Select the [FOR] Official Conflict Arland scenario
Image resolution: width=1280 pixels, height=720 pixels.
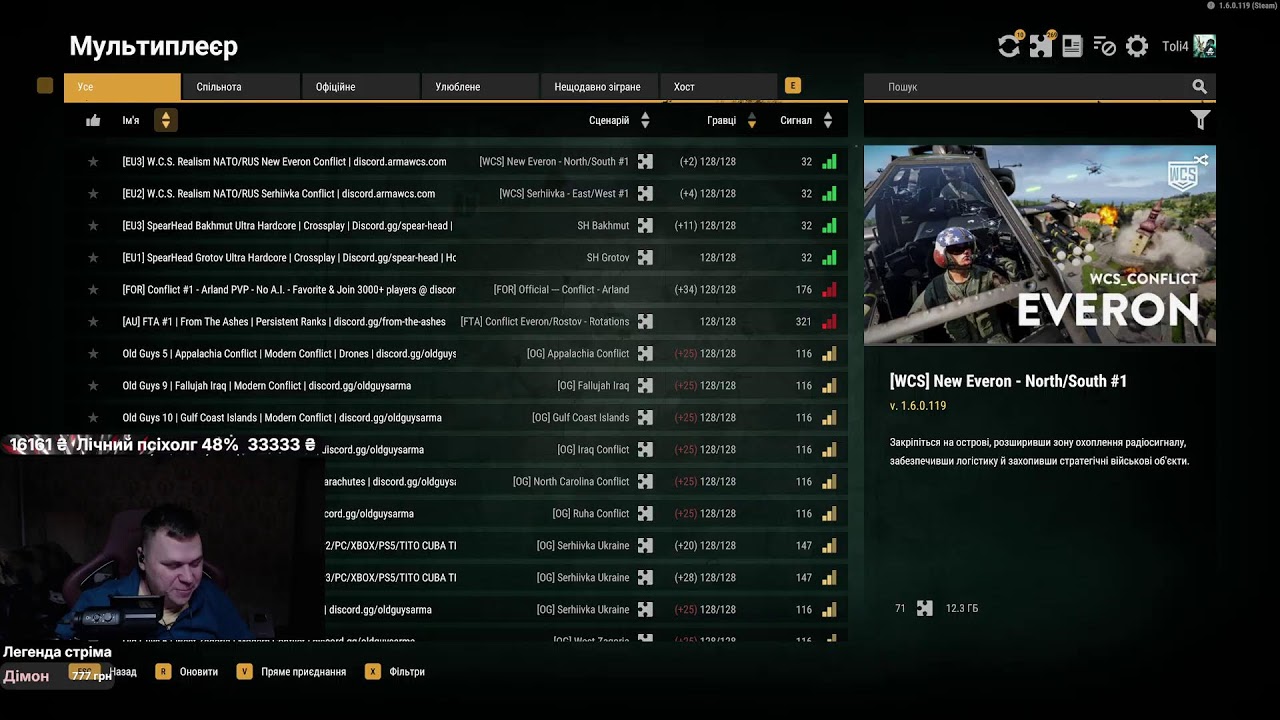click(561, 290)
